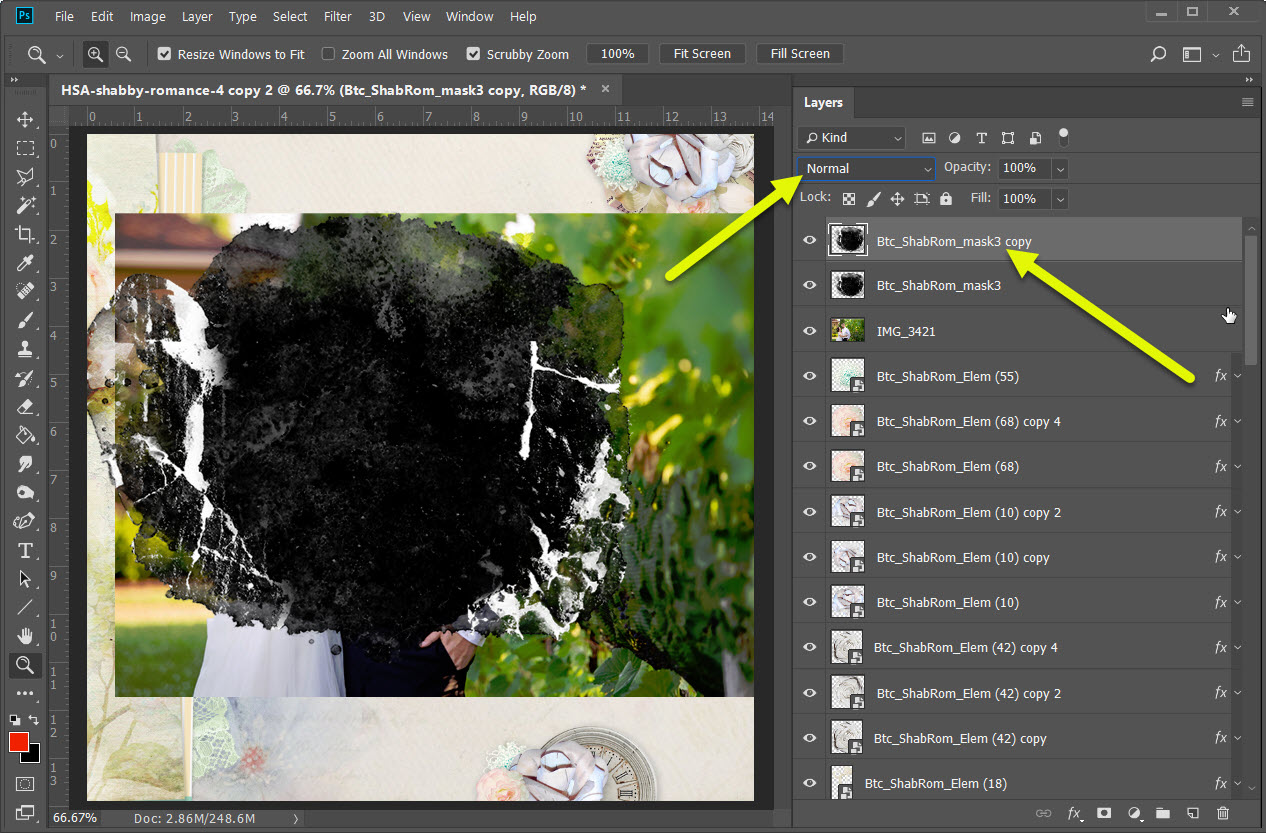Click the Fill Screen button
Image resolution: width=1266 pixels, height=833 pixels.
point(800,54)
